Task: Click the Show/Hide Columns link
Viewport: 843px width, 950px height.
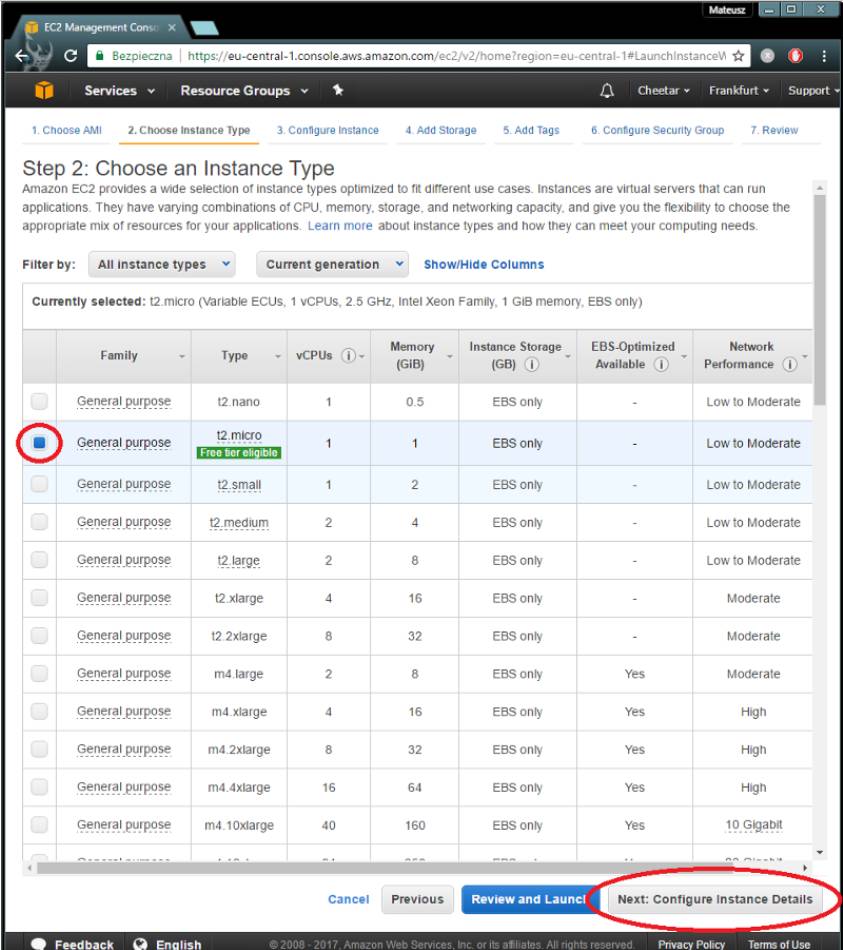Action: pos(483,265)
